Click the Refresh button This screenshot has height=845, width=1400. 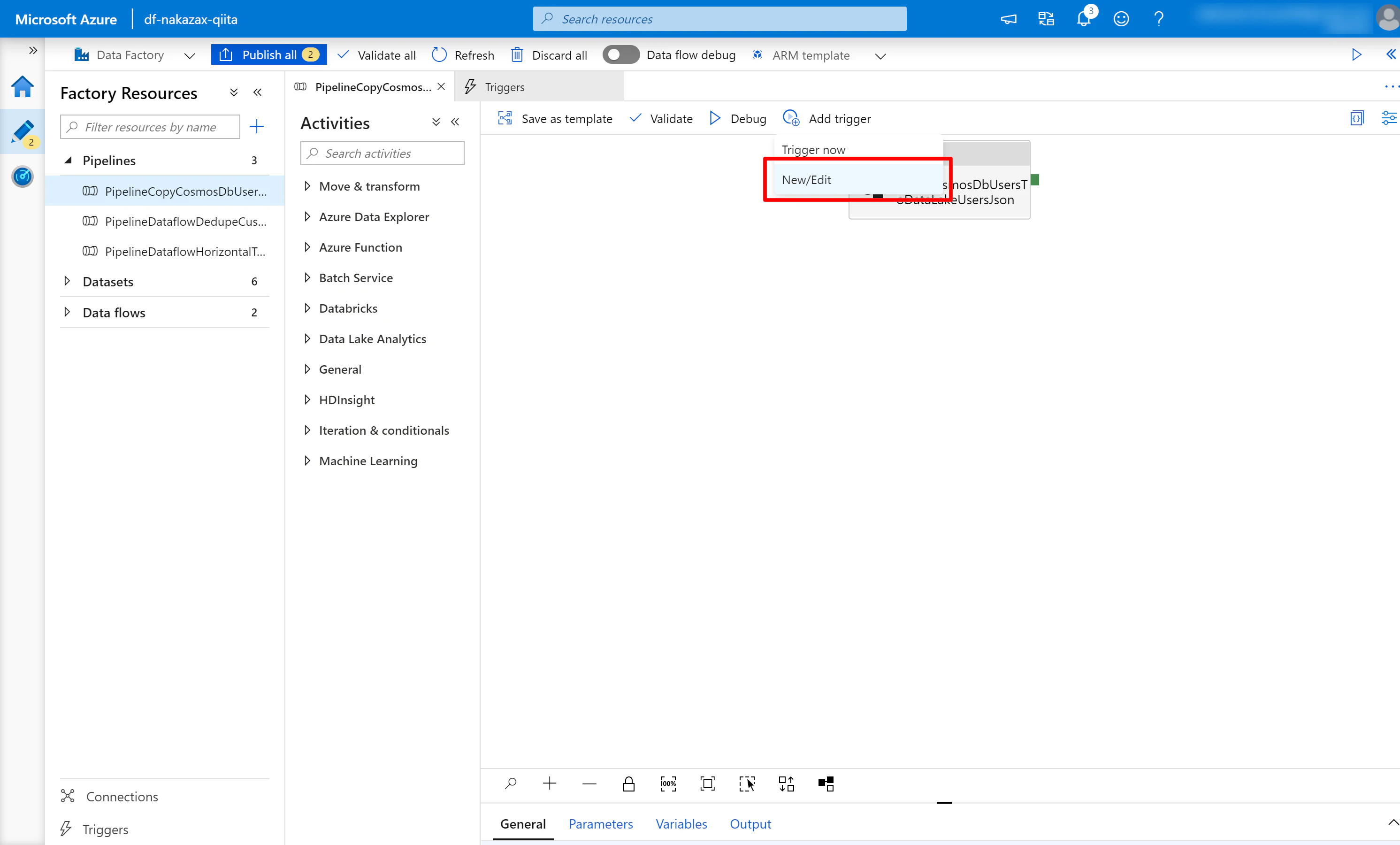click(462, 55)
